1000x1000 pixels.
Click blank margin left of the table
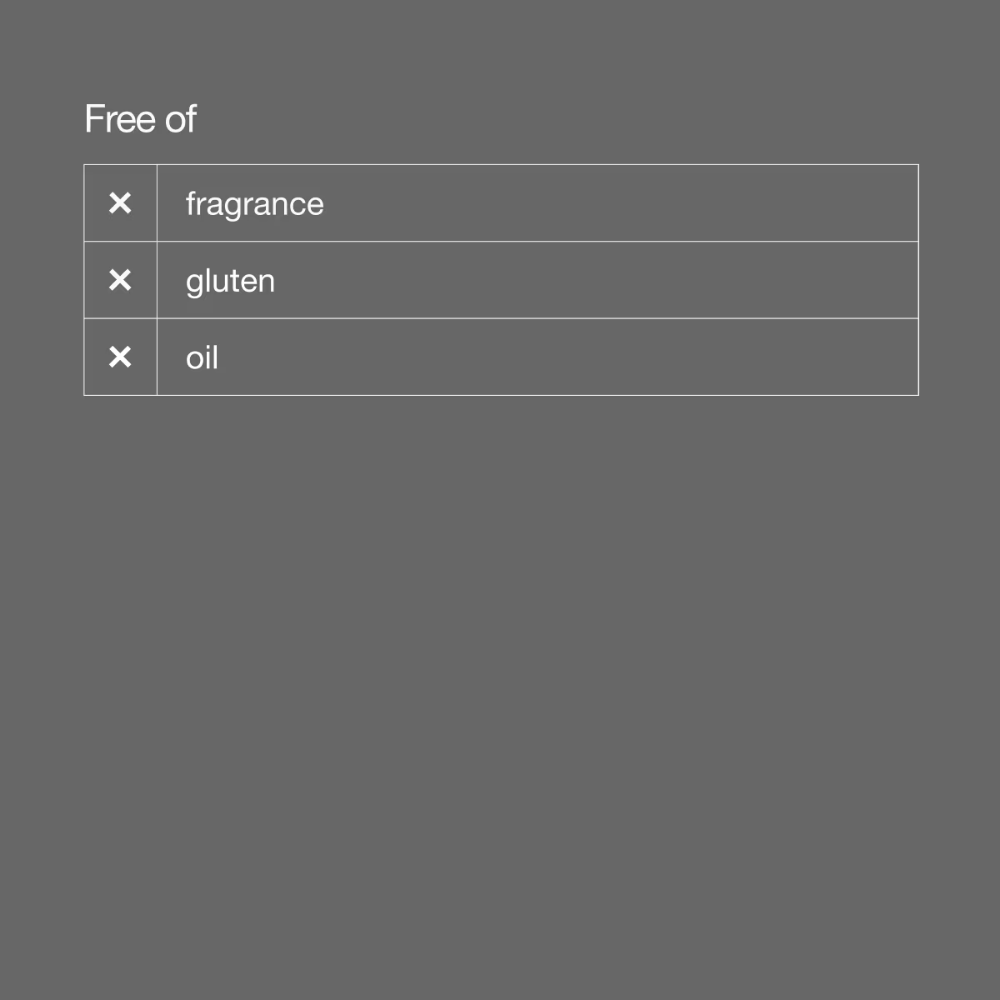(40, 280)
